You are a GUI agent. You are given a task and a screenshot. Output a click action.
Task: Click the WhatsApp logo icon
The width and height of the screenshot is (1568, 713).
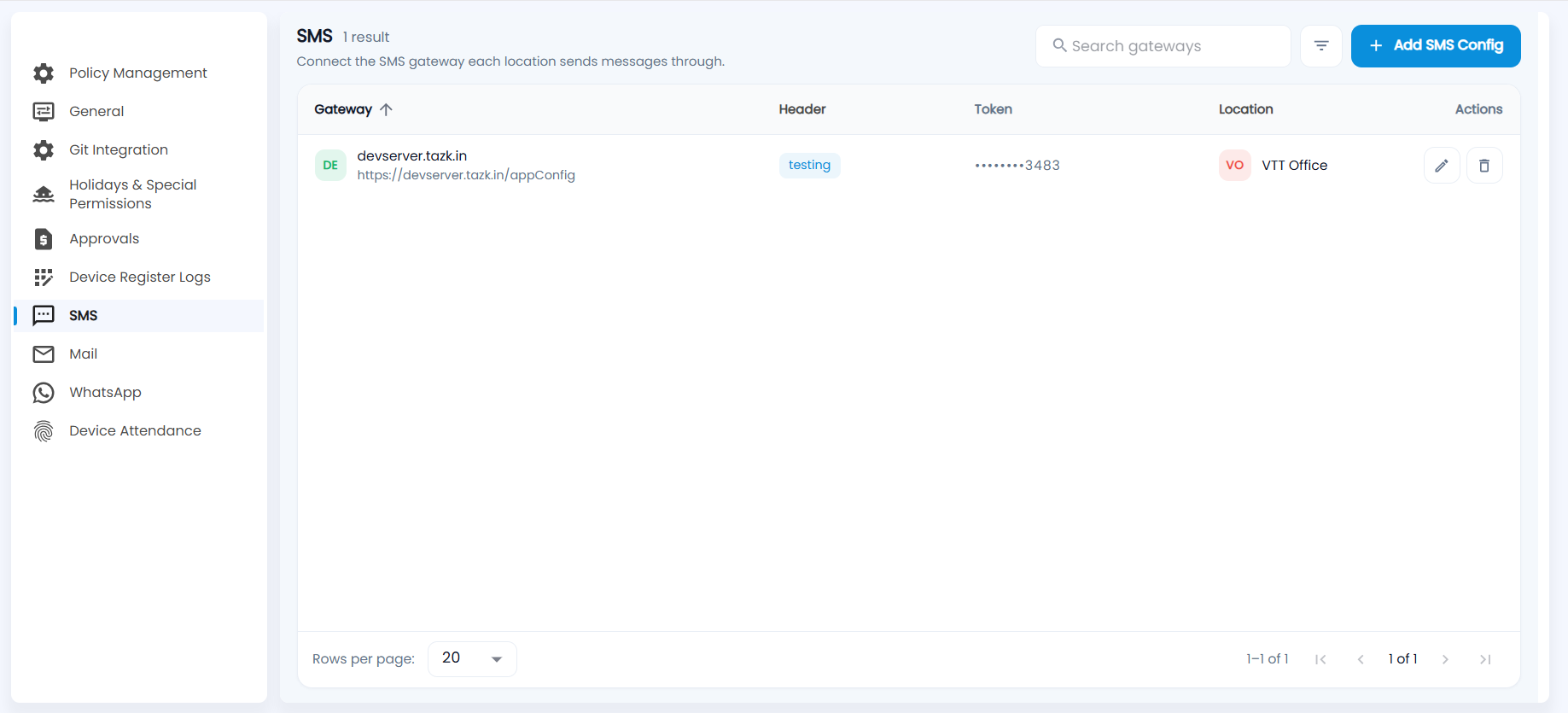pyautogui.click(x=44, y=393)
